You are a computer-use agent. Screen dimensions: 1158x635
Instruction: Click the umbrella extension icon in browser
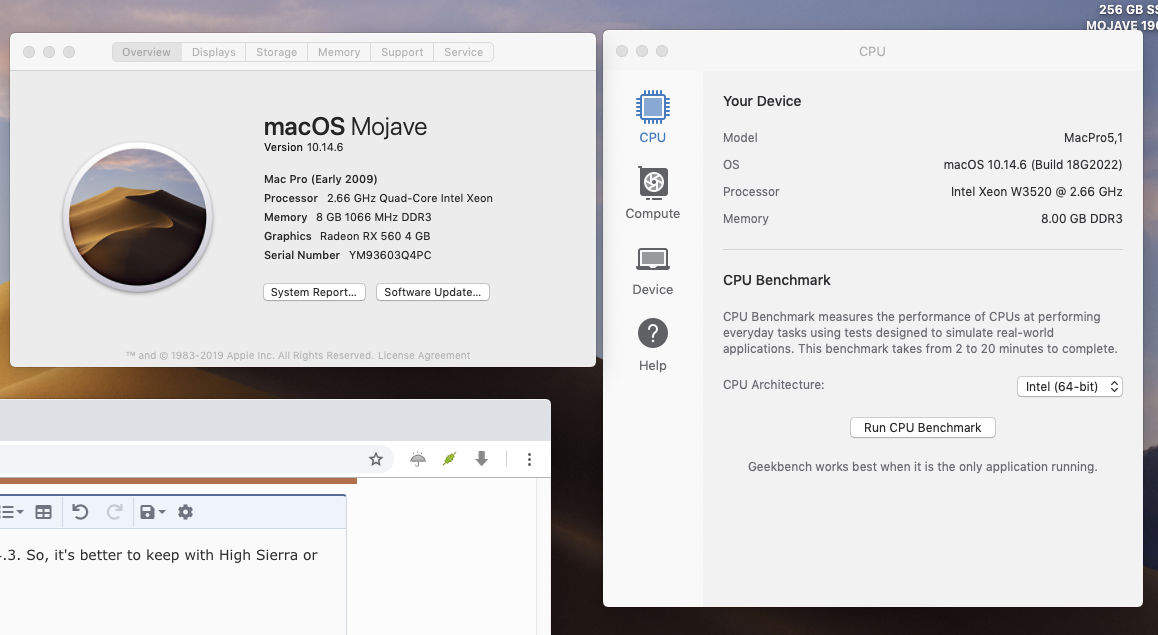pyautogui.click(x=418, y=459)
